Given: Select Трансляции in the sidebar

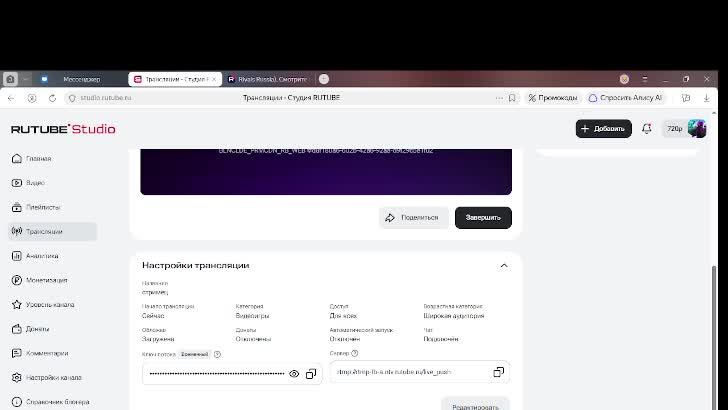Looking at the screenshot, I should click(x=52, y=232).
